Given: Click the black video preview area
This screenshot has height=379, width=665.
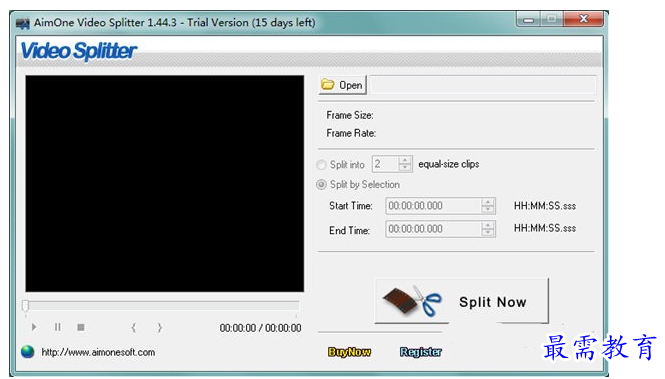Looking at the screenshot, I should [165, 184].
